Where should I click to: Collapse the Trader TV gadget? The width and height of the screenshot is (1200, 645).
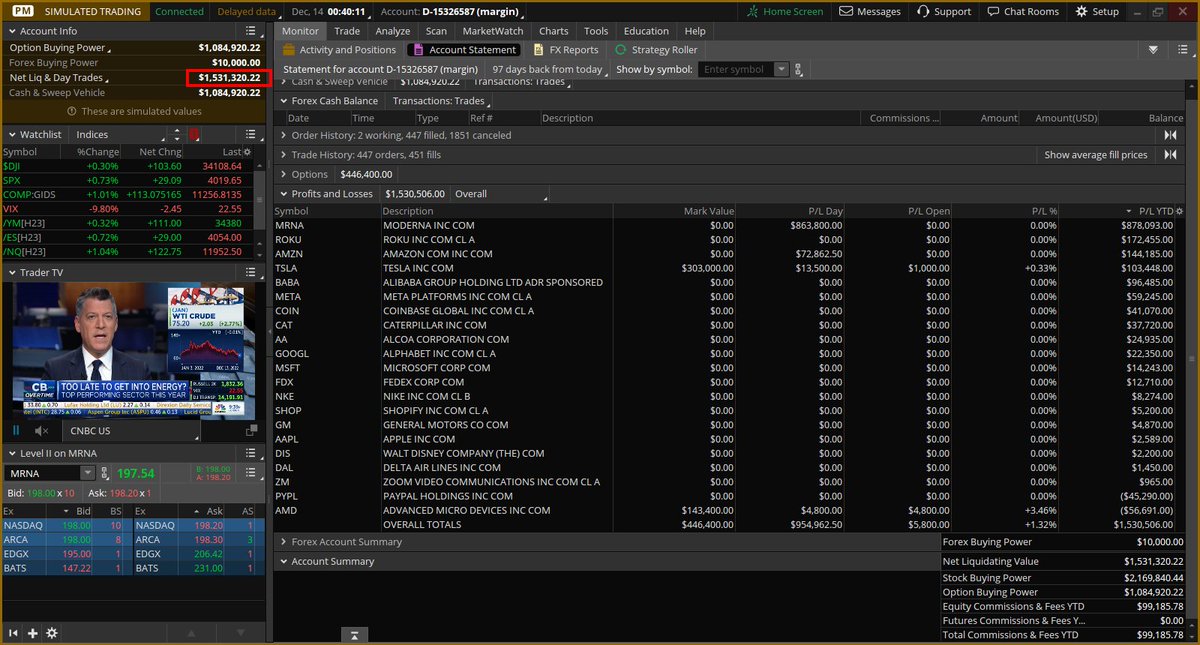[x=12, y=272]
